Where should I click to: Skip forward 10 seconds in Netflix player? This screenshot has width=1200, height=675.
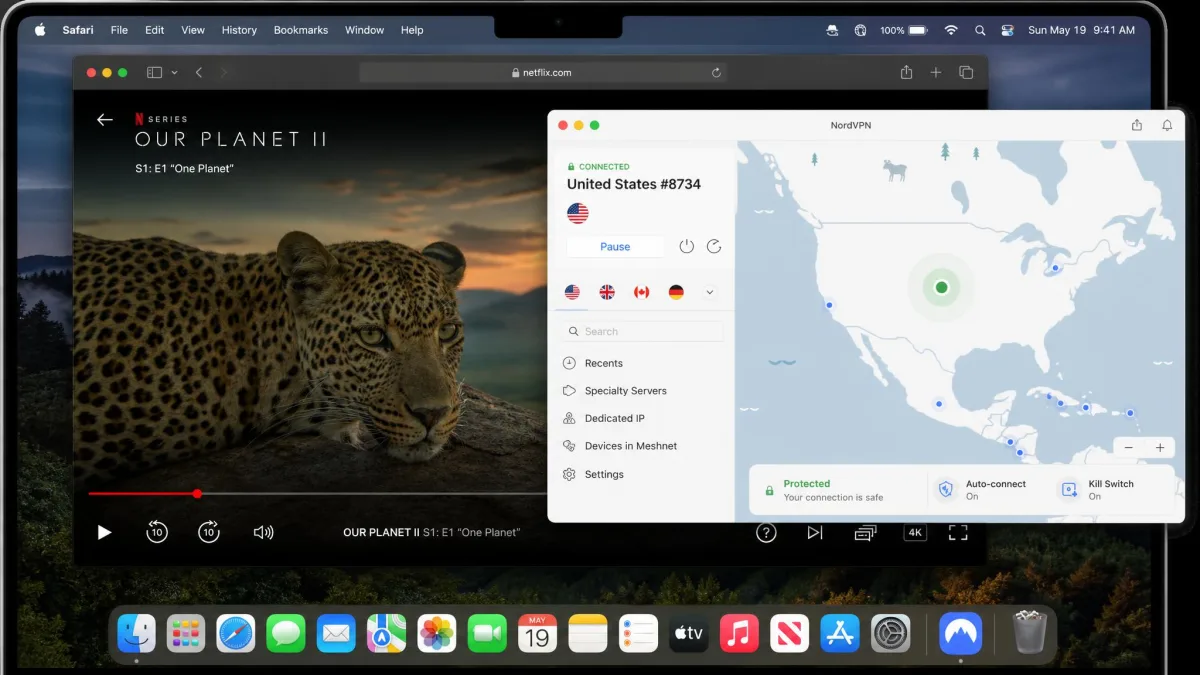[209, 532]
